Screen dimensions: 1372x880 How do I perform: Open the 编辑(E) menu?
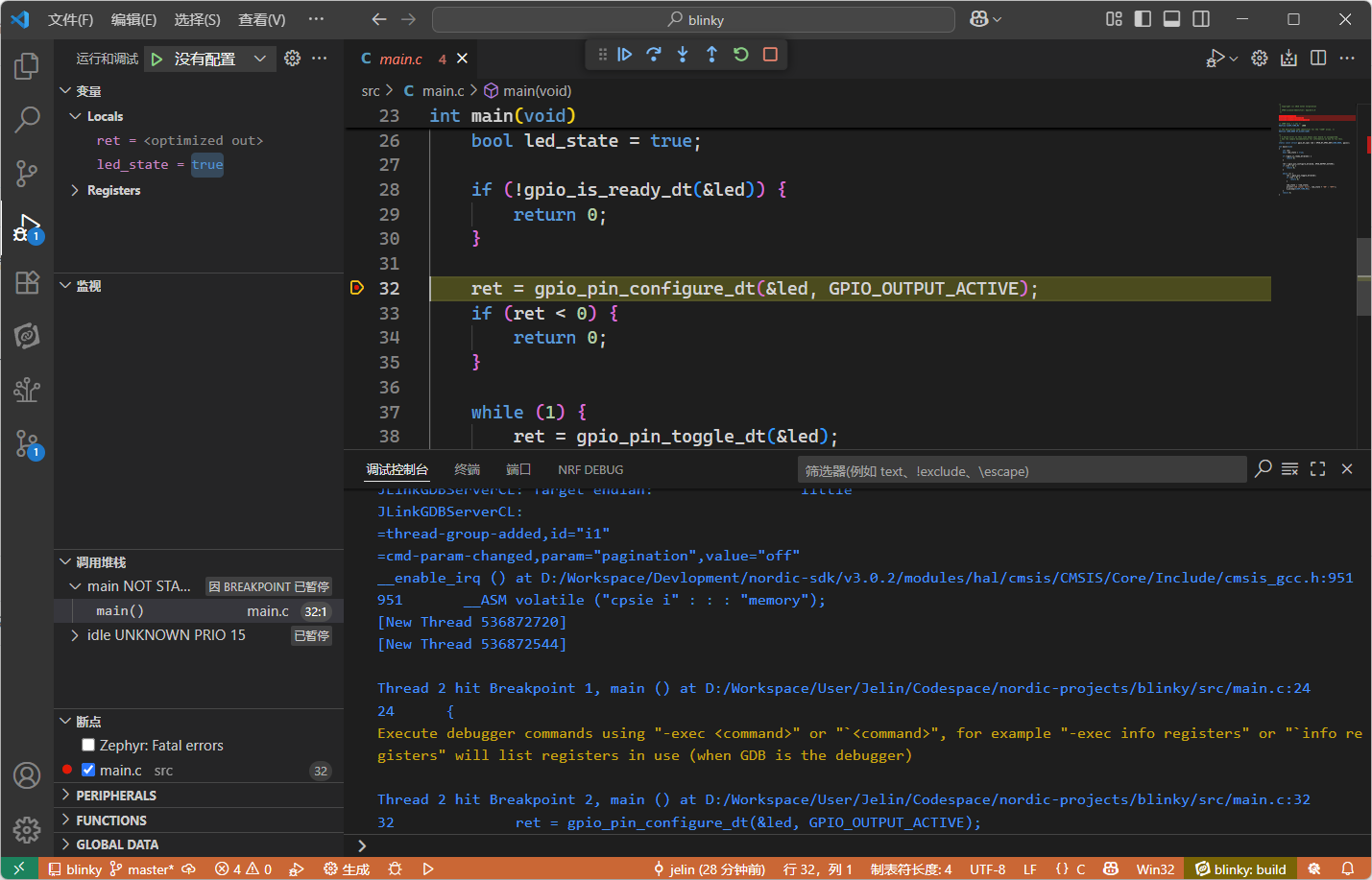133,19
